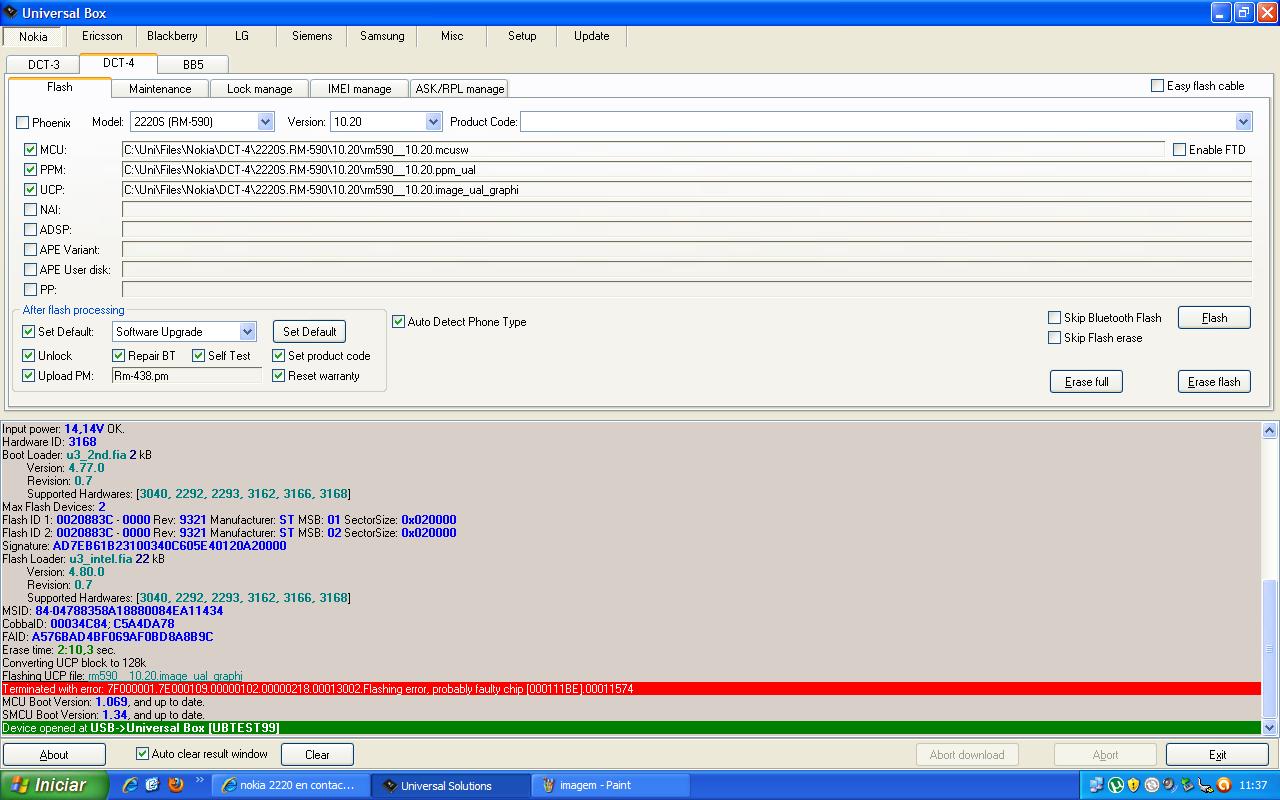Toggle Auto Detect Phone Type
Screen dimensions: 1280x800
click(x=399, y=322)
